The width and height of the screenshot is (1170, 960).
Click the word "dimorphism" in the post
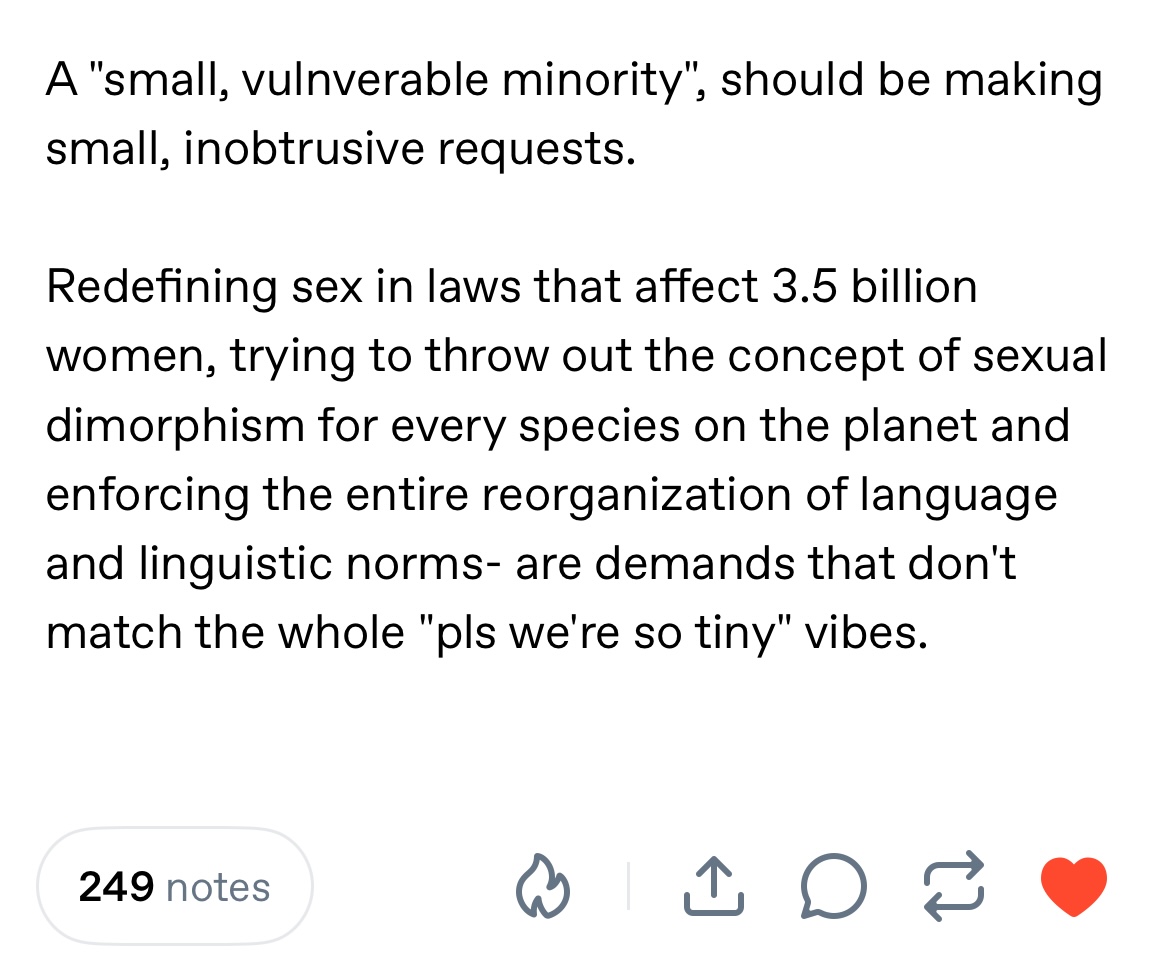coord(175,426)
